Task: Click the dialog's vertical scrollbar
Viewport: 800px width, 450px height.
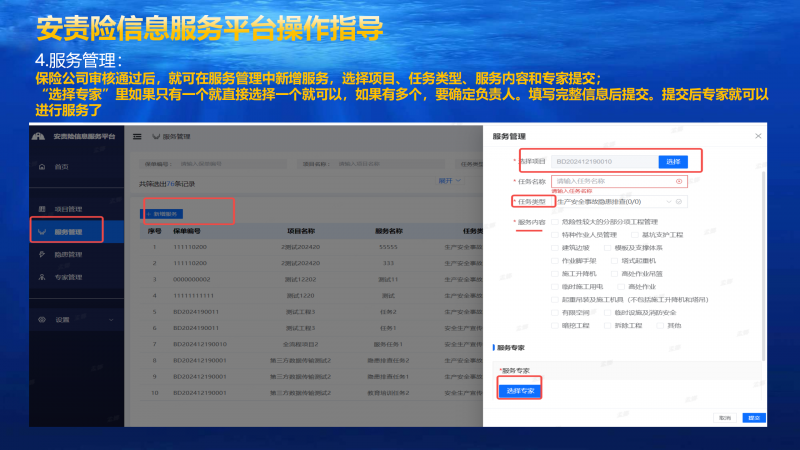Action: (x=763, y=265)
